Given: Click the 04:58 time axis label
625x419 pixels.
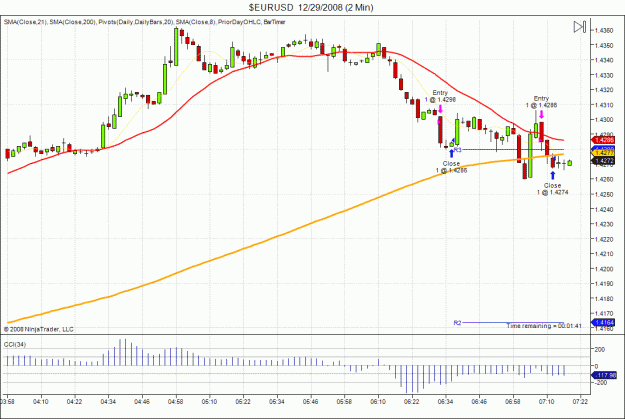Looking at the screenshot, I should (175, 401).
